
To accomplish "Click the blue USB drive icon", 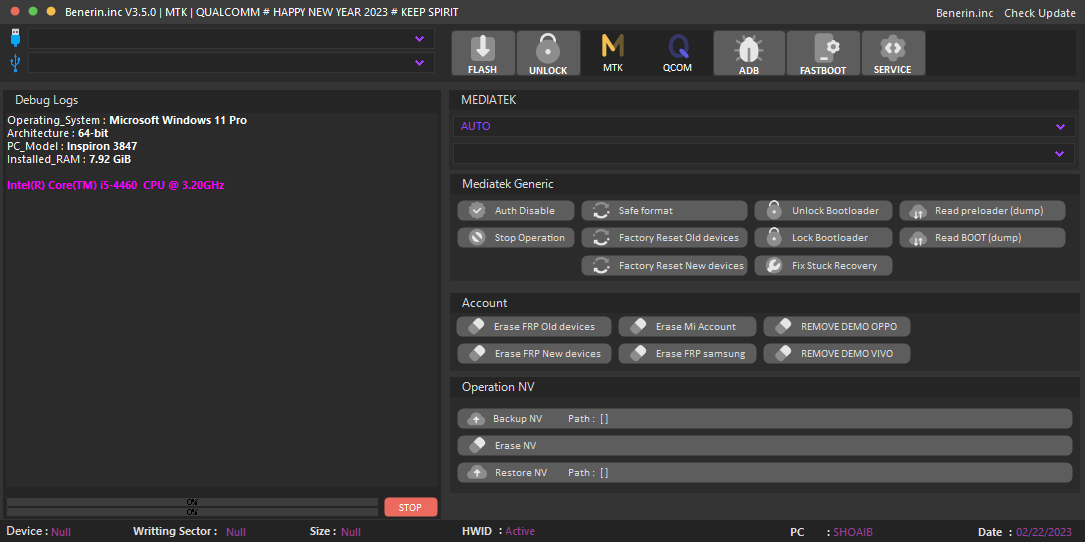I will click(x=15, y=37).
